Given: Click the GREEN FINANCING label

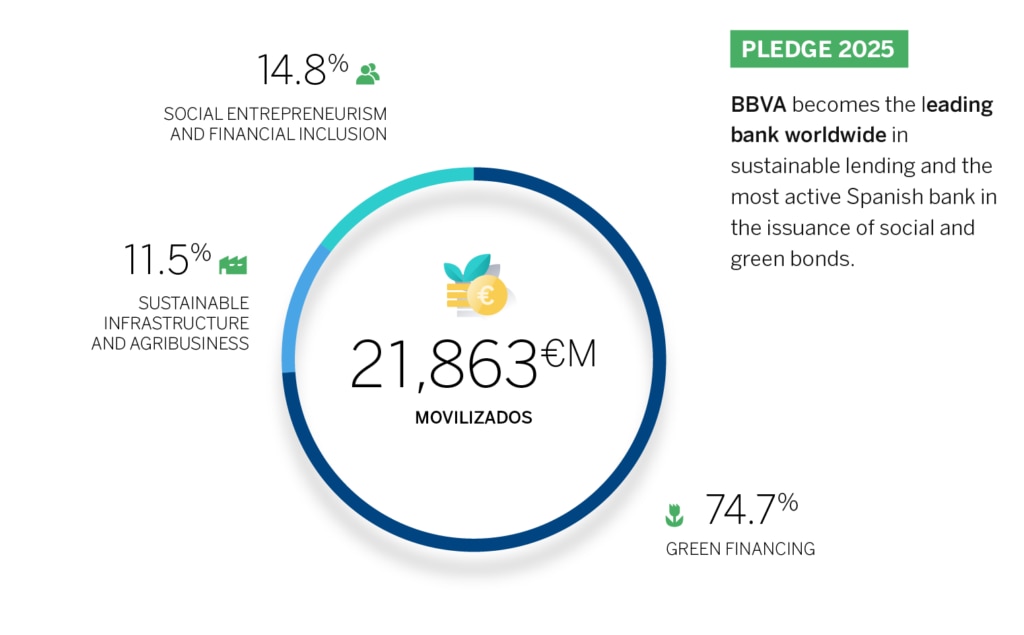Looking at the screenshot, I should (x=741, y=549).
